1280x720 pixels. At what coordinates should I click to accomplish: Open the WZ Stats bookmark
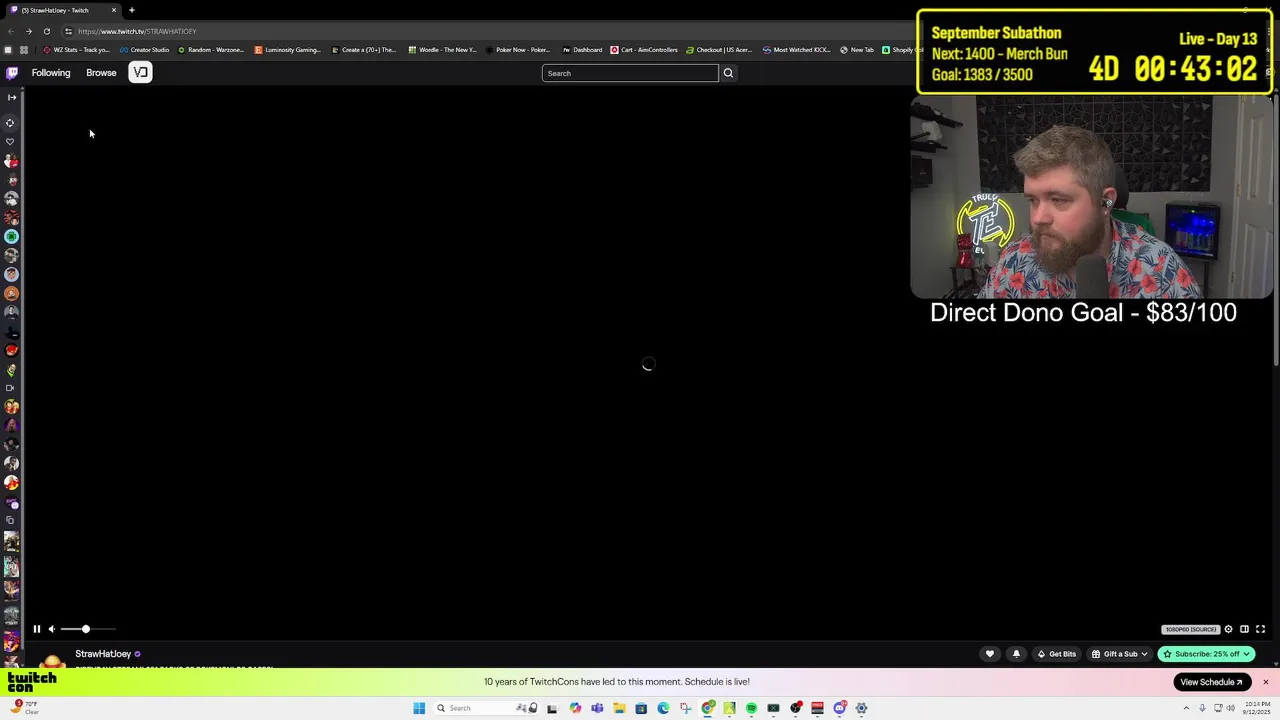coord(76,50)
